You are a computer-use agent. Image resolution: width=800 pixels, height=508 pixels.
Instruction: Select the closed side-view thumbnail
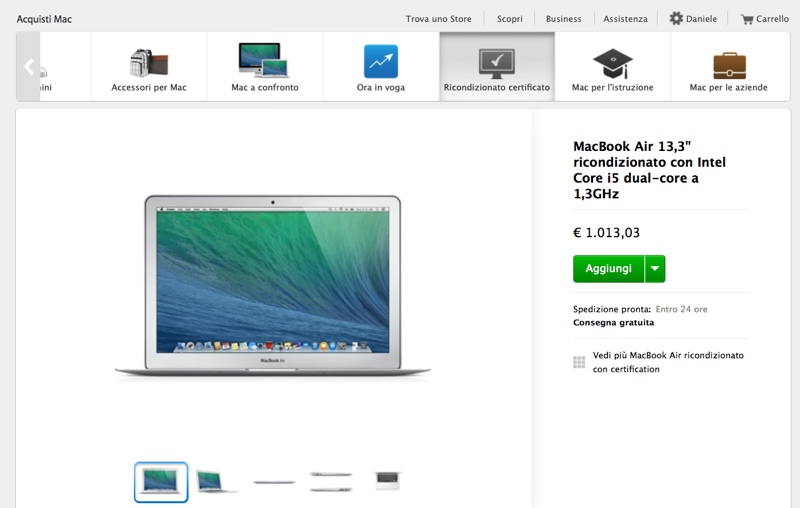[x=274, y=481]
